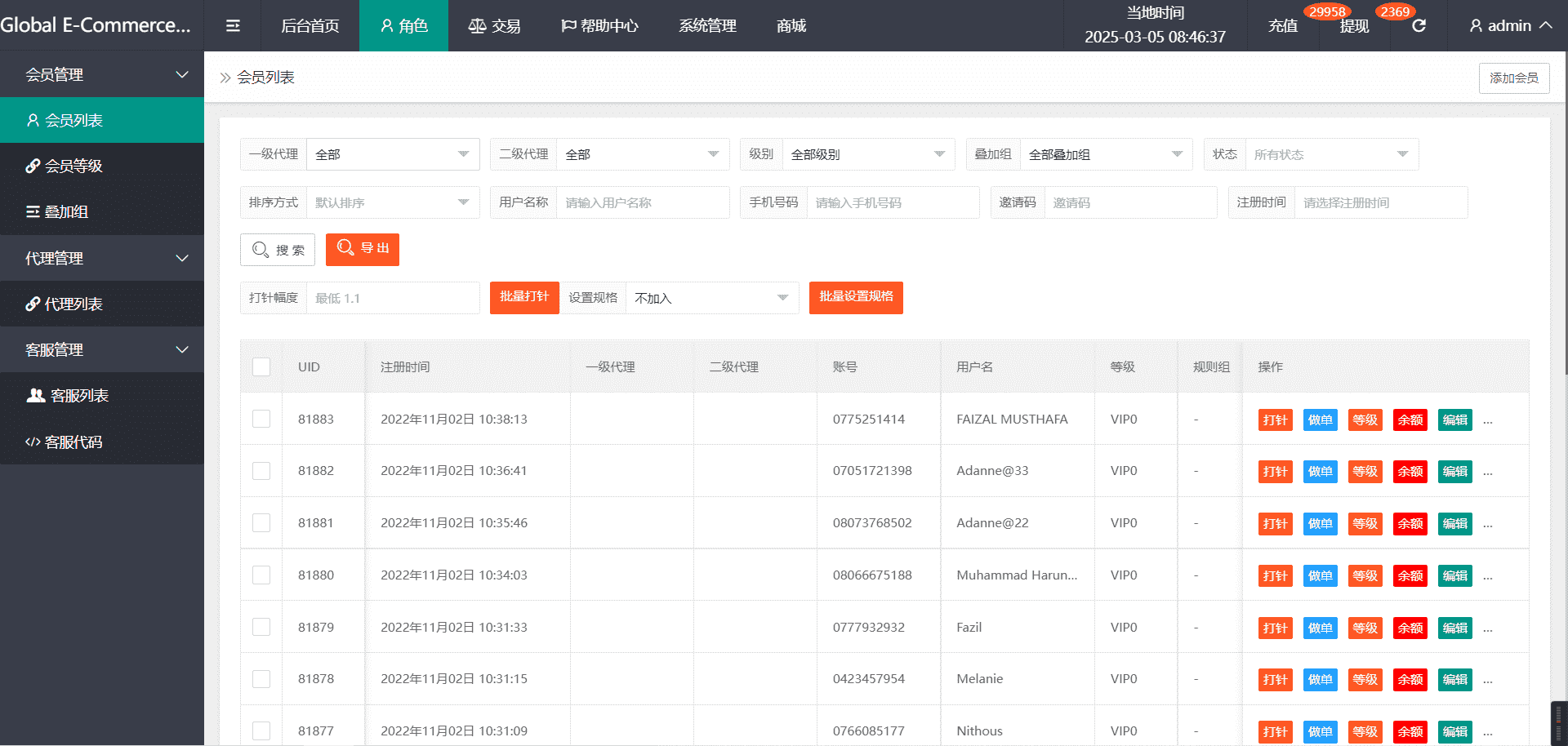The width and height of the screenshot is (1568, 746).
Task: Expand the 级别 level dropdown
Action: [x=867, y=154]
